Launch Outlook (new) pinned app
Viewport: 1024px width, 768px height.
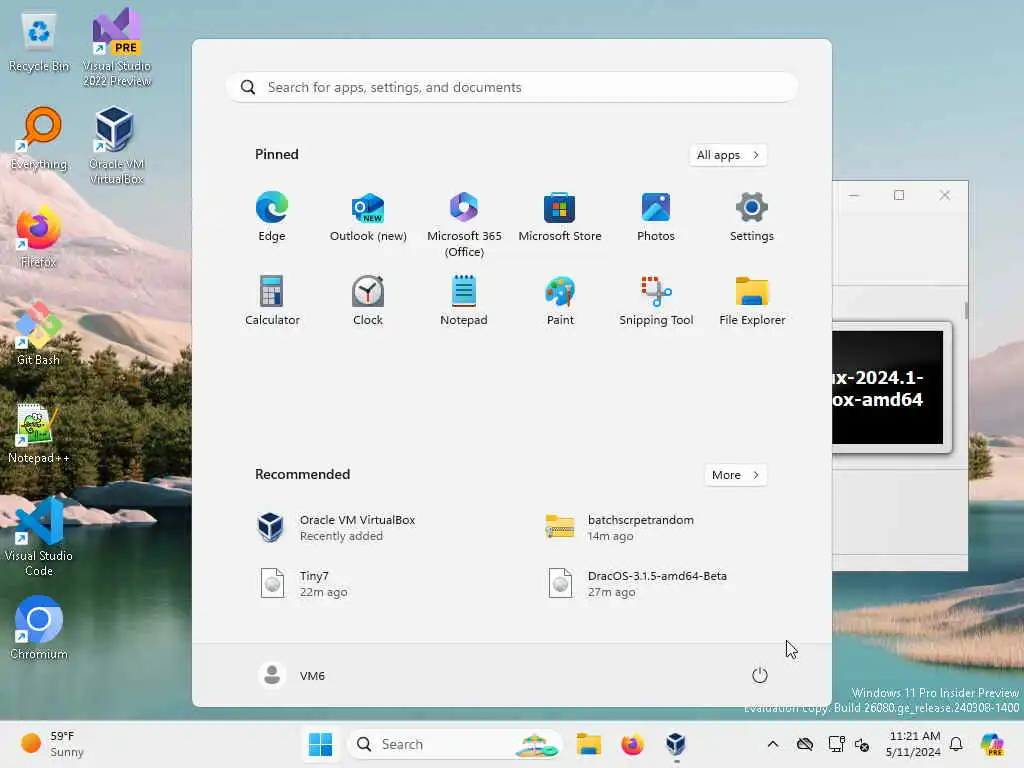click(368, 217)
